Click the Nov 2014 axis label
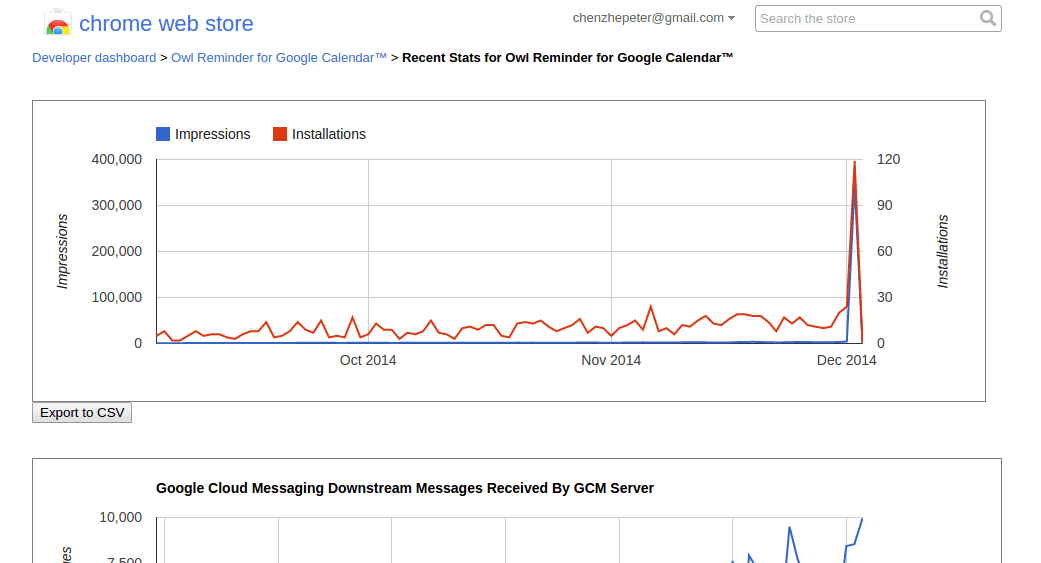This screenshot has width=1041, height=563. coord(611,360)
